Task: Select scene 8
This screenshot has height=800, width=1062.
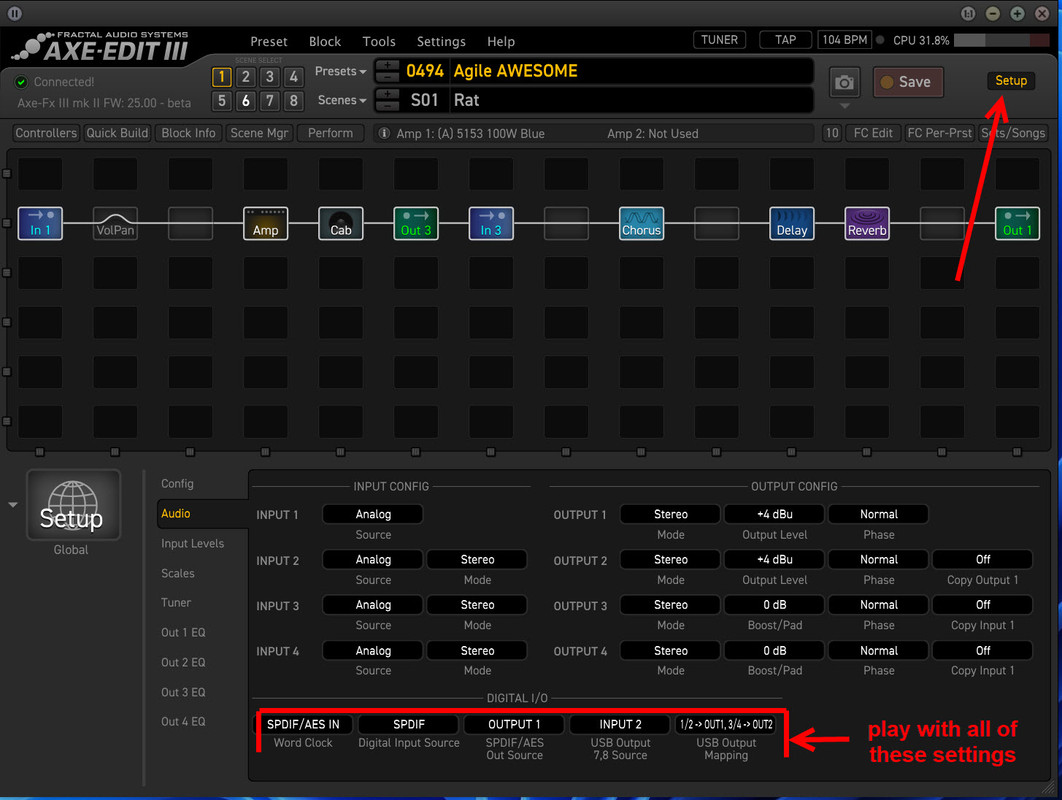Action: pos(293,101)
